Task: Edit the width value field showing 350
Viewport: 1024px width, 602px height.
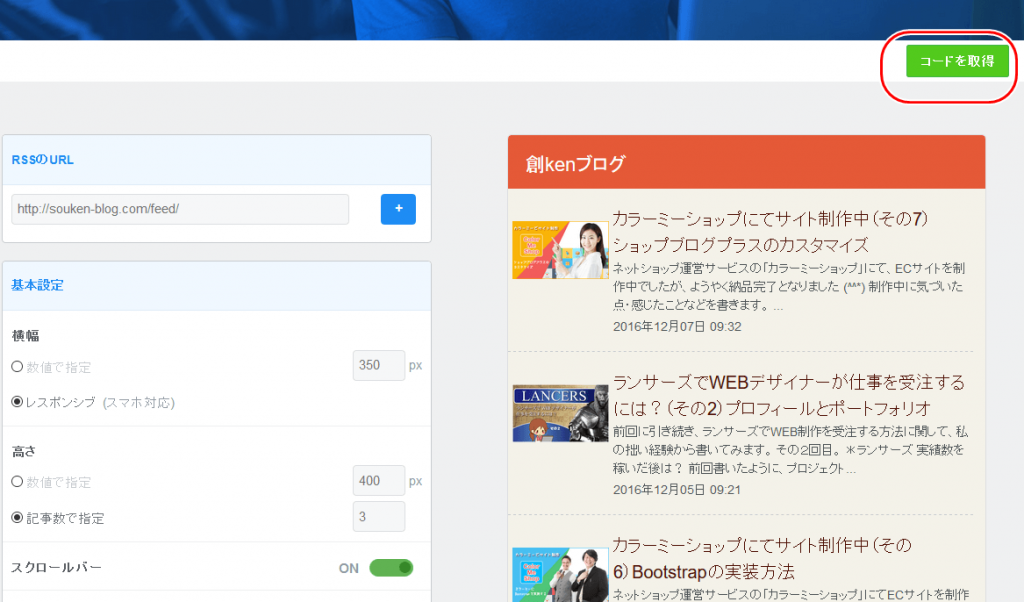Action: point(379,365)
